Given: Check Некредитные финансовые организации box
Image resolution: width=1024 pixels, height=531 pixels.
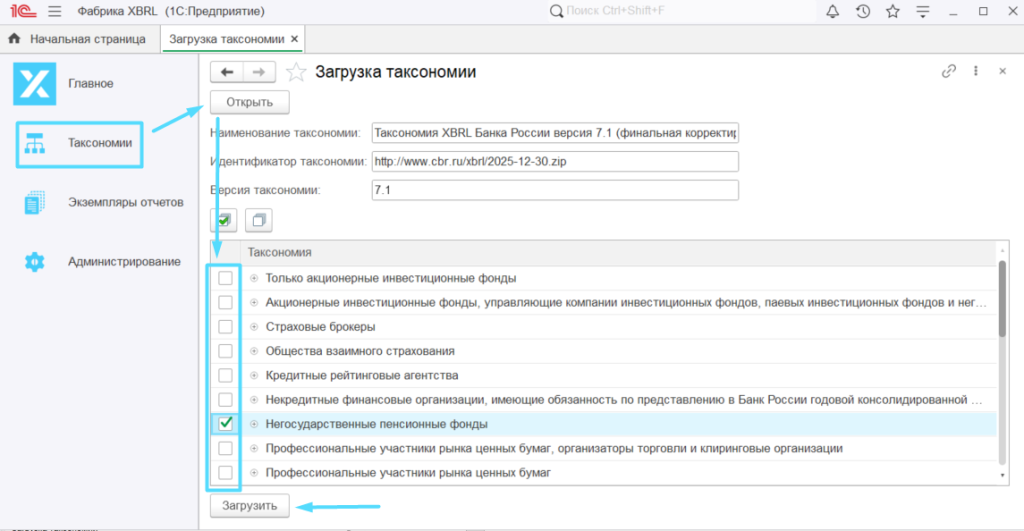Looking at the screenshot, I should [225, 400].
